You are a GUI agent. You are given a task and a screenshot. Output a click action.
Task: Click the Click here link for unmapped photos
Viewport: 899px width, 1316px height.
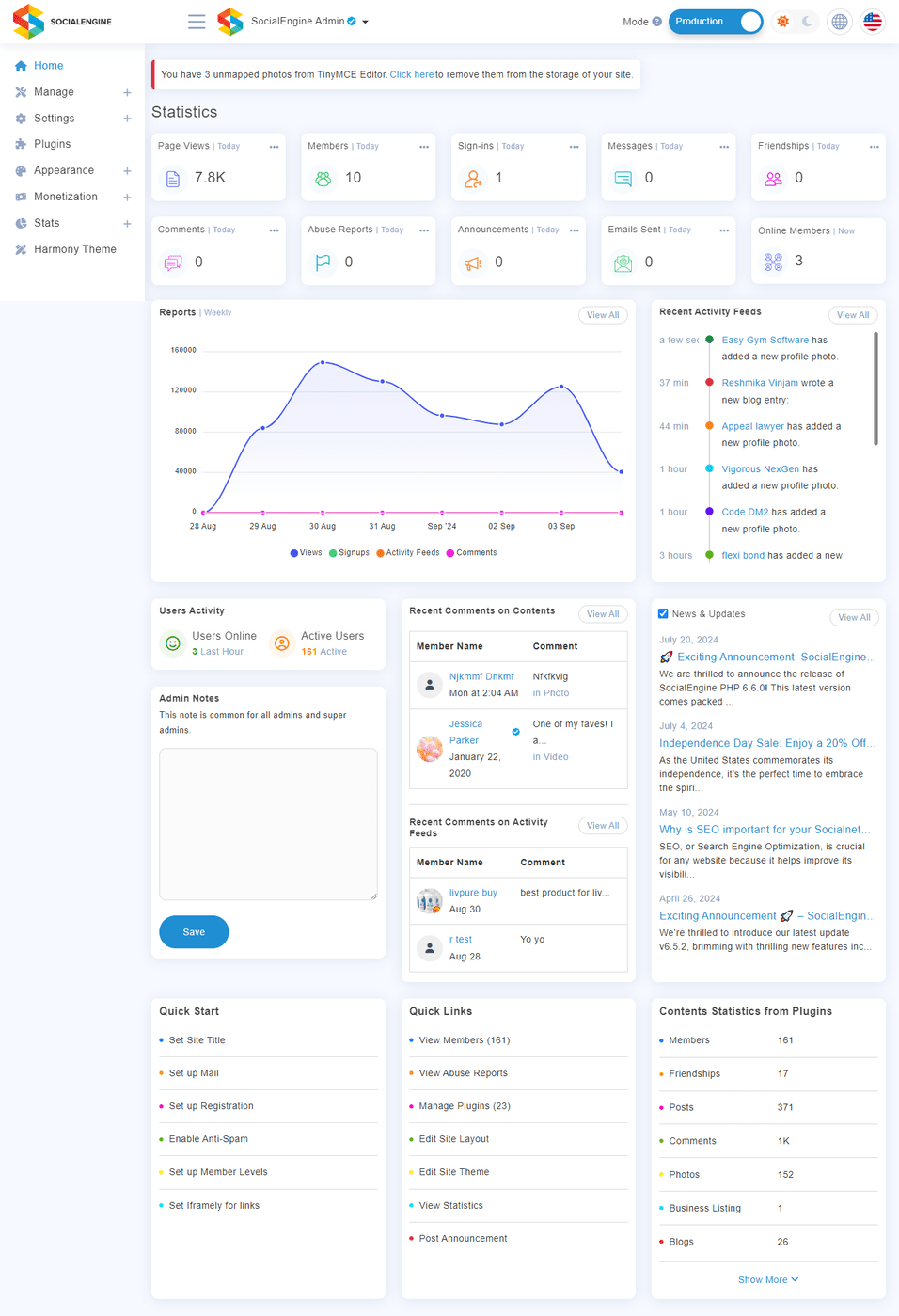coord(410,73)
